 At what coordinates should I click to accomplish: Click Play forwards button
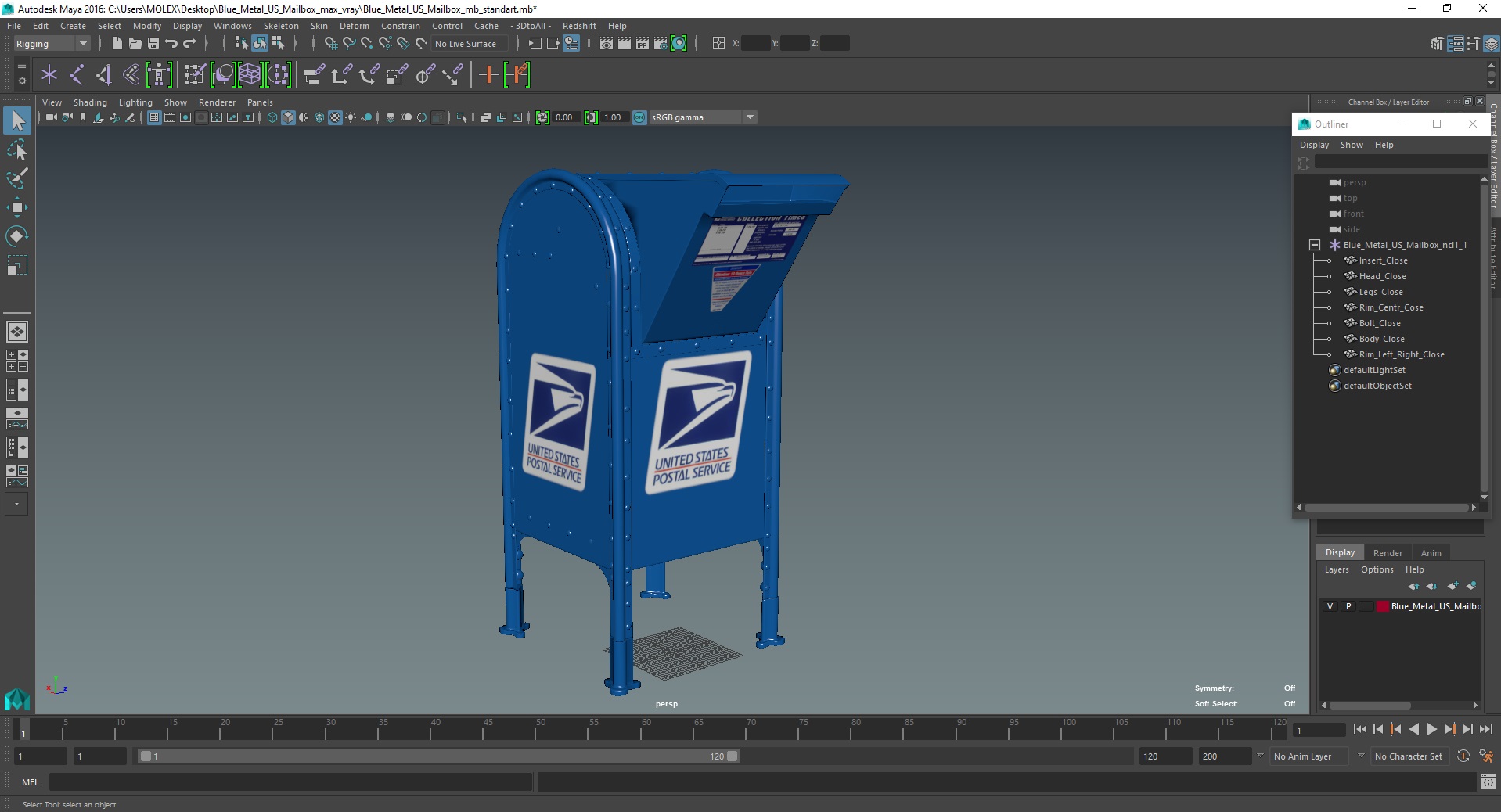[x=1431, y=729]
